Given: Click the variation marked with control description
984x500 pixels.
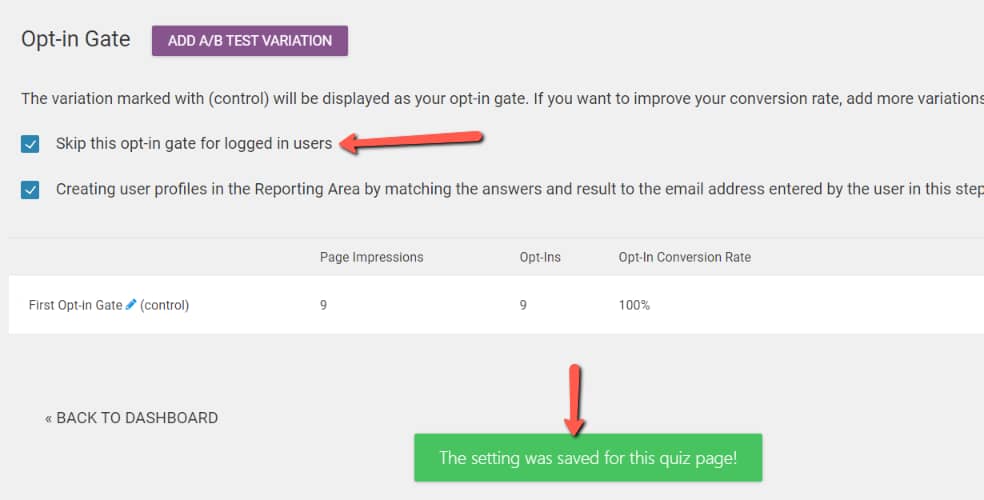Looking at the screenshot, I should (x=502, y=99).
